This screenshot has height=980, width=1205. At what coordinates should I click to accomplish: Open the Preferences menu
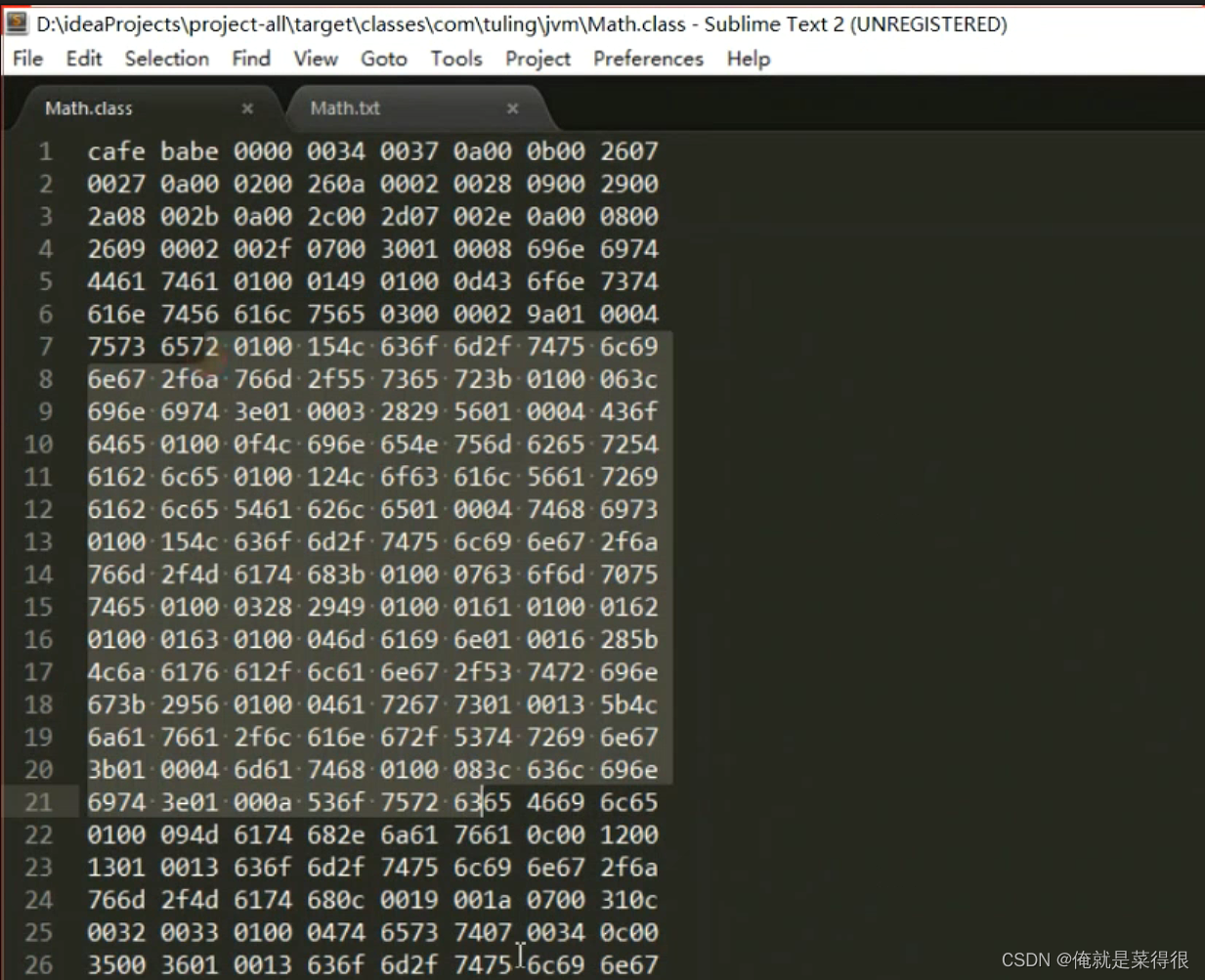point(648,59)
